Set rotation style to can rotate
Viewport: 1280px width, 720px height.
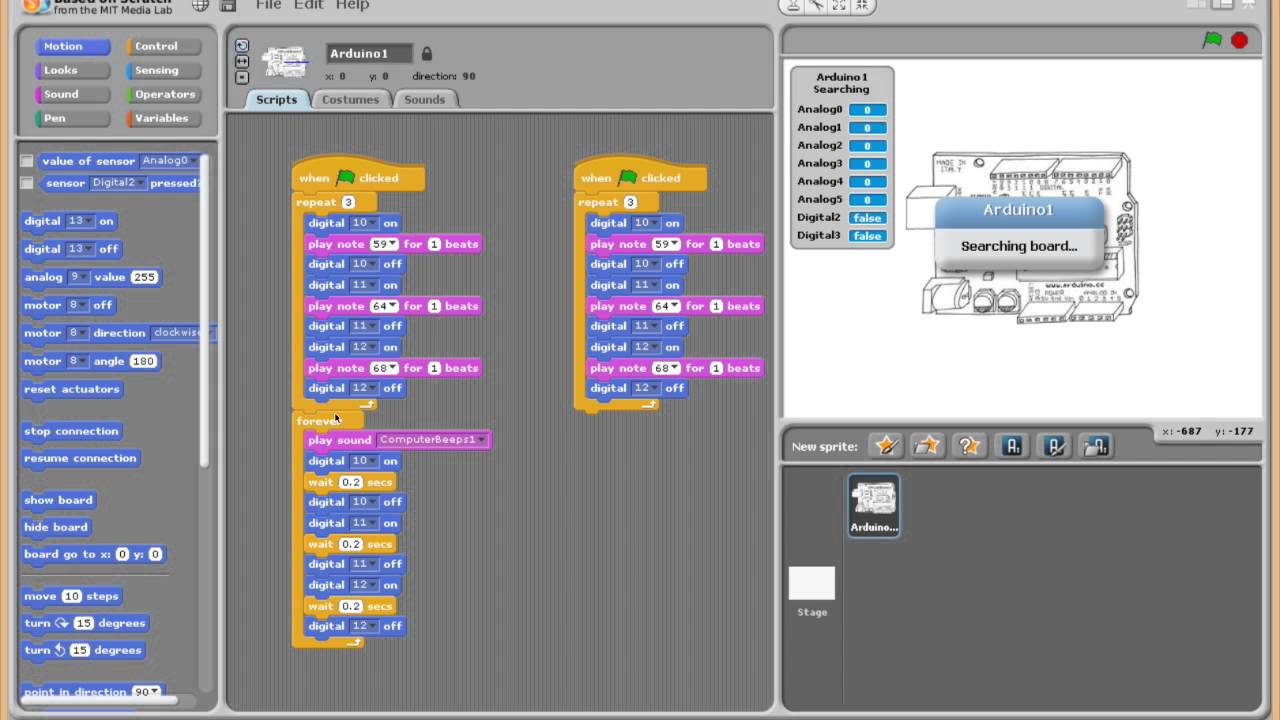click(241, 46)
